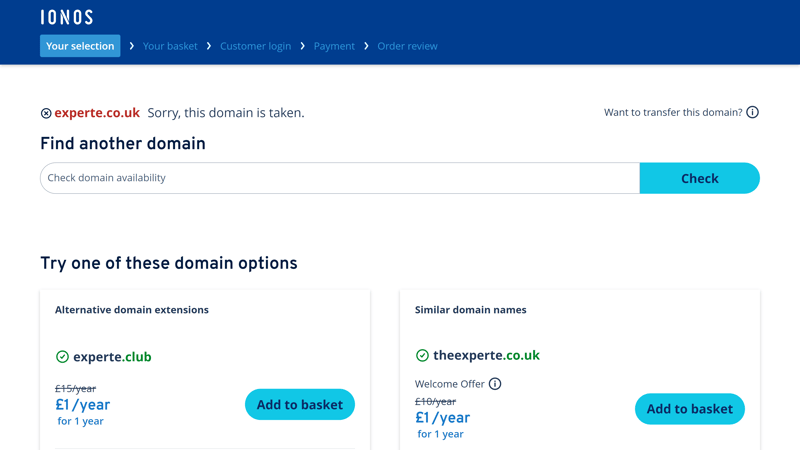
Task: Click the info icon beside transfer domain
Action: coord(752,112)
